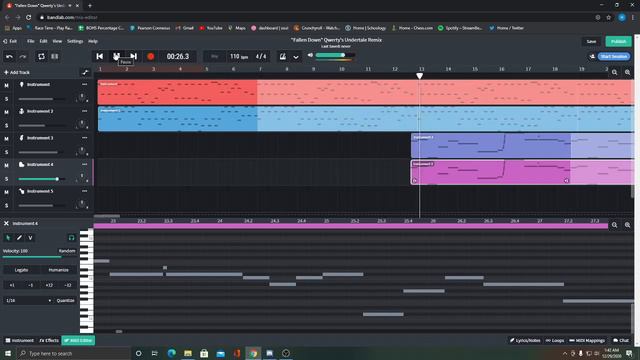
Task: Adjust the Instrument 4 track volume slider
Action: coord(42,179)
